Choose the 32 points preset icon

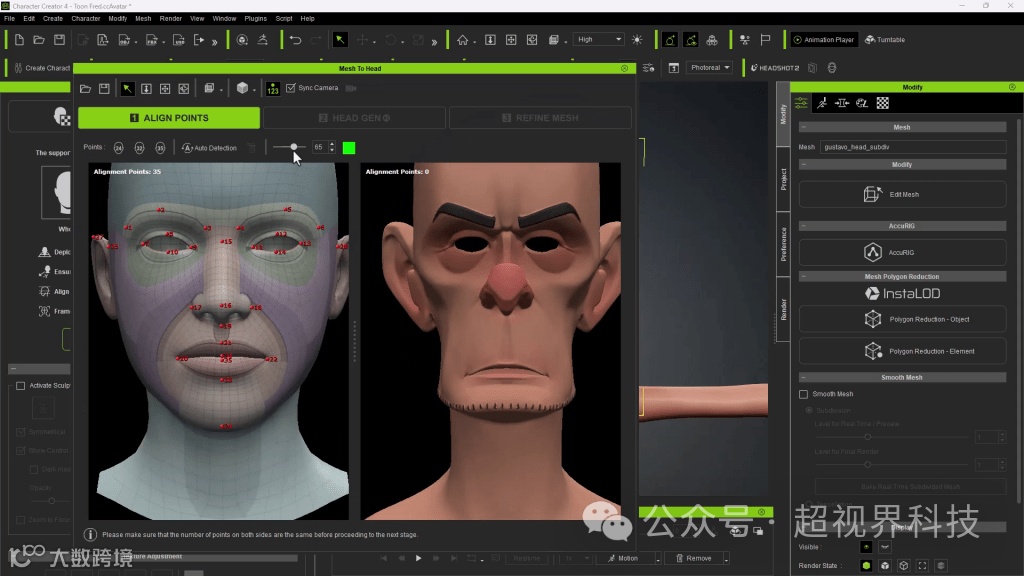[x=139, y=148]
